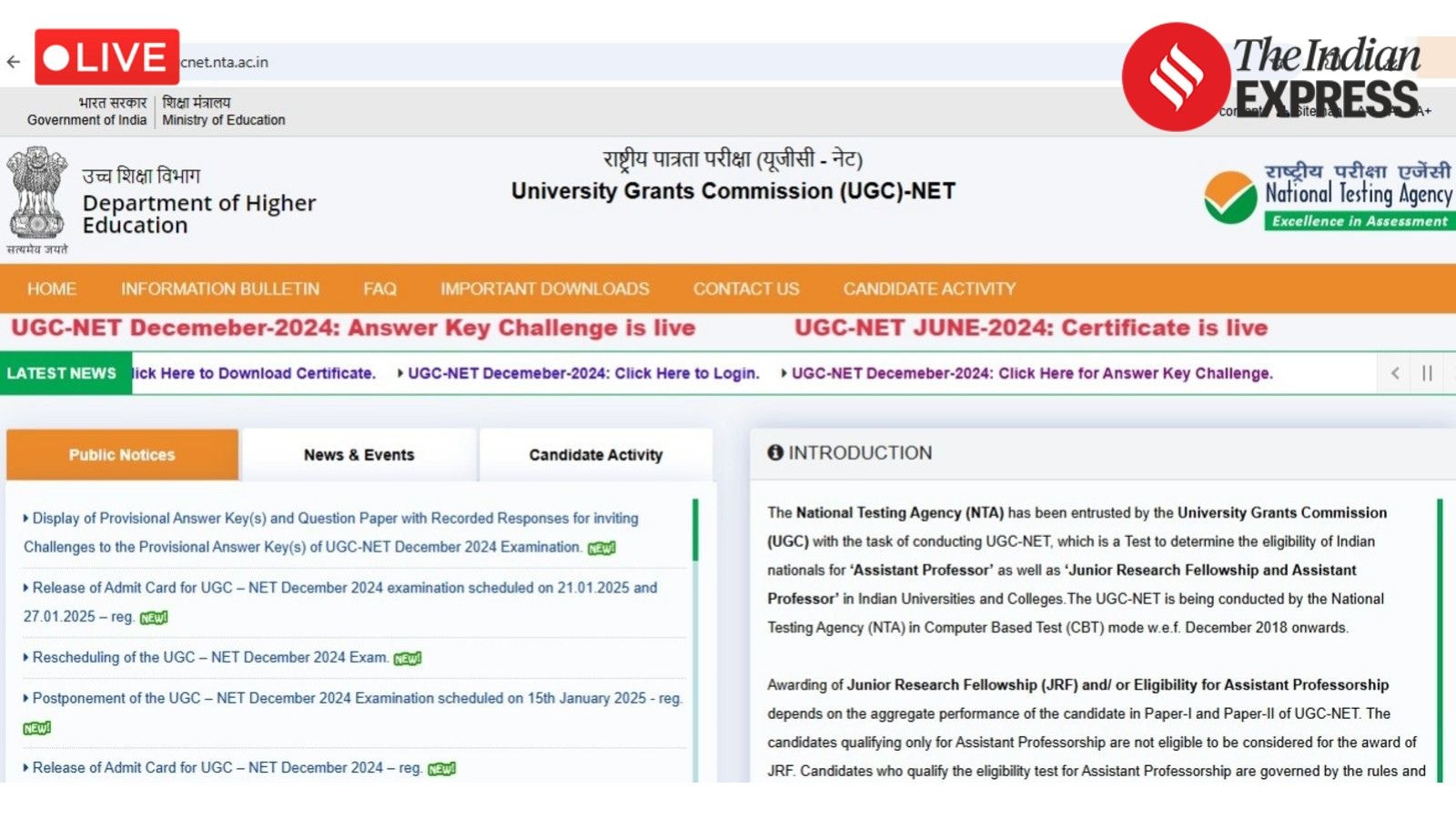Click the Introduction info icon
Image resolution: width=1456 pixels, height=819 pixels.
click(x=776, y=452)
